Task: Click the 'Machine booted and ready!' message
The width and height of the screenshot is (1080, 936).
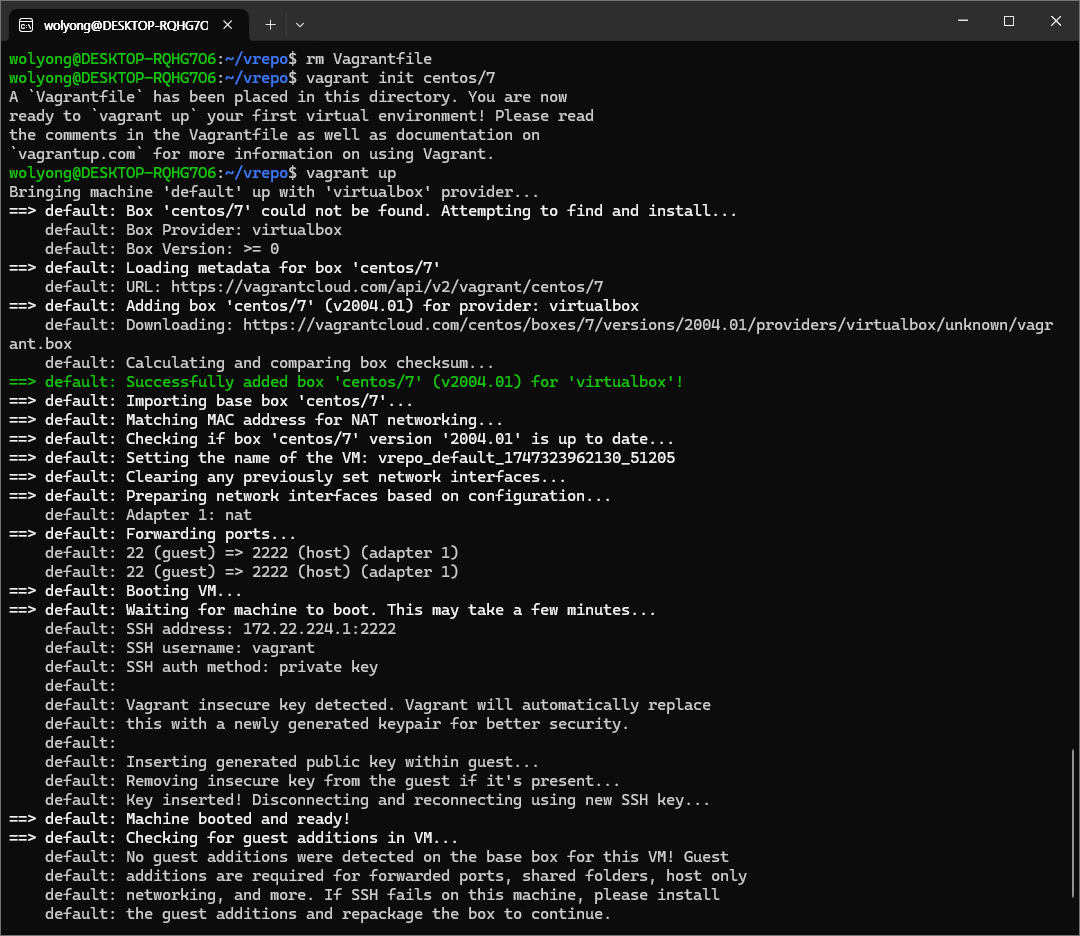Action: [224, 819]
